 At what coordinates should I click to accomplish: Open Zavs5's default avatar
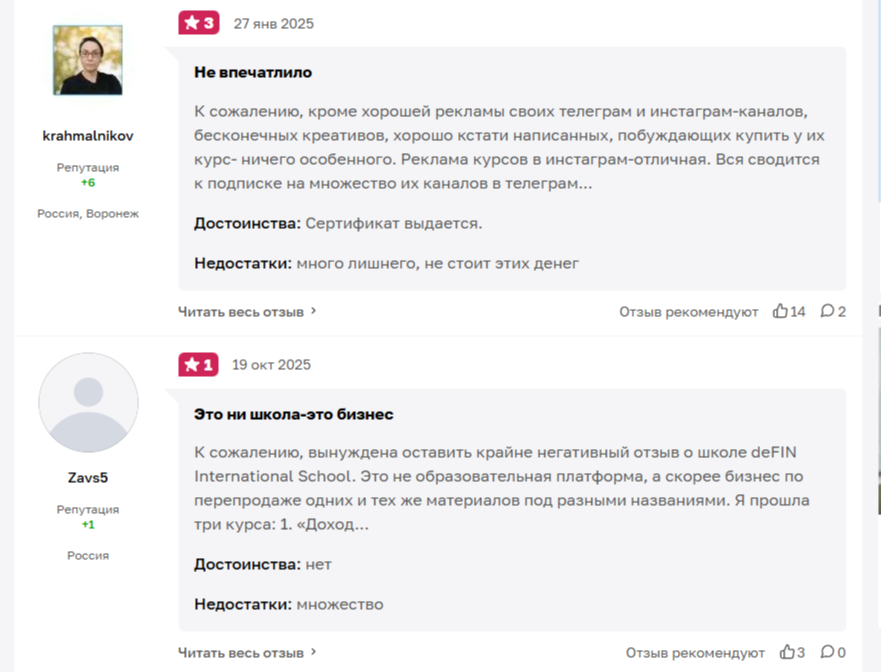88,403
